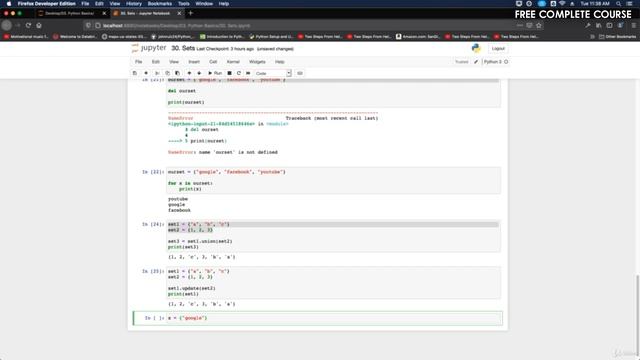The image size is (640, 360).
Task: Open the page actions ellipsis in the address bar
Action: click(x=519, y=25)
